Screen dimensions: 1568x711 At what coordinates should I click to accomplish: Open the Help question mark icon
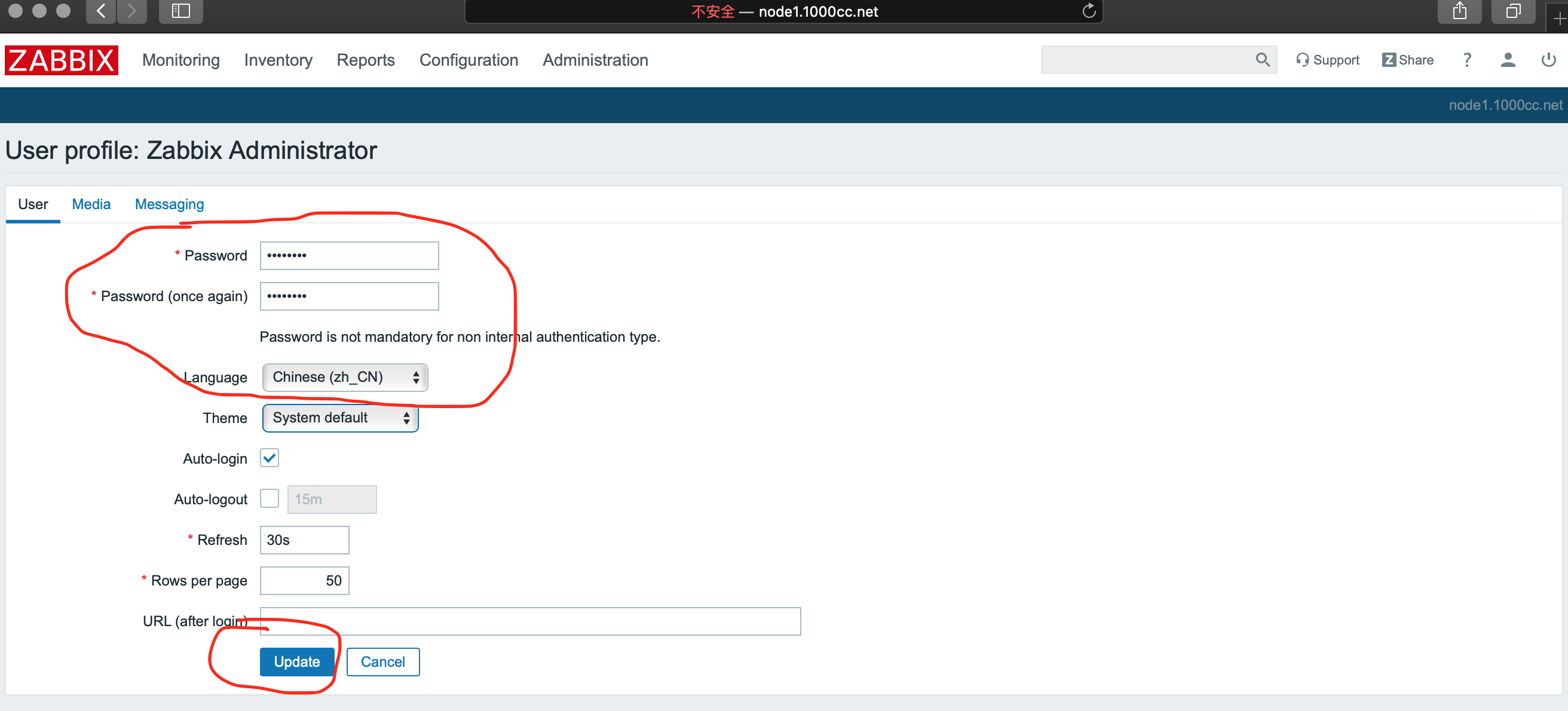pyautogui.click(x=1466, y=60)
